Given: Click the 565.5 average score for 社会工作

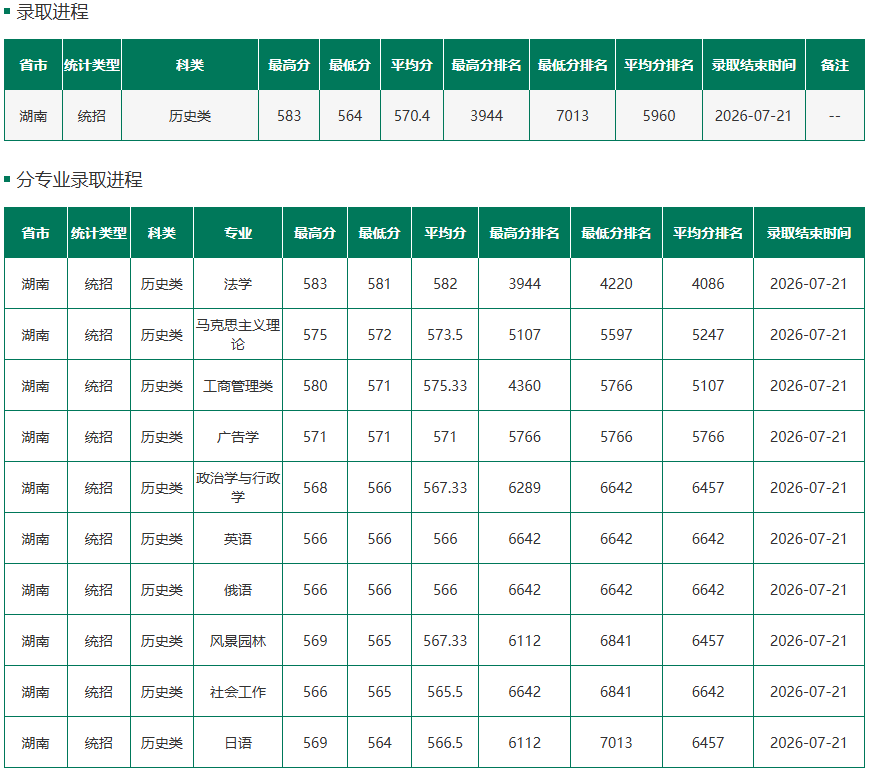Looking at the screenshot, I should [445, 692].
